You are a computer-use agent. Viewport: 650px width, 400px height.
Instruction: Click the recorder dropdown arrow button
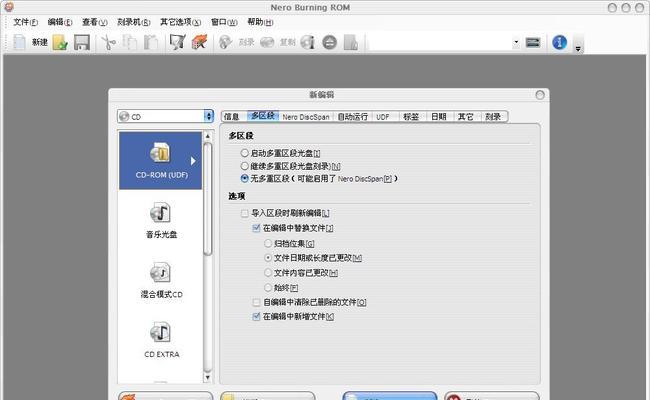coord(516,42)
